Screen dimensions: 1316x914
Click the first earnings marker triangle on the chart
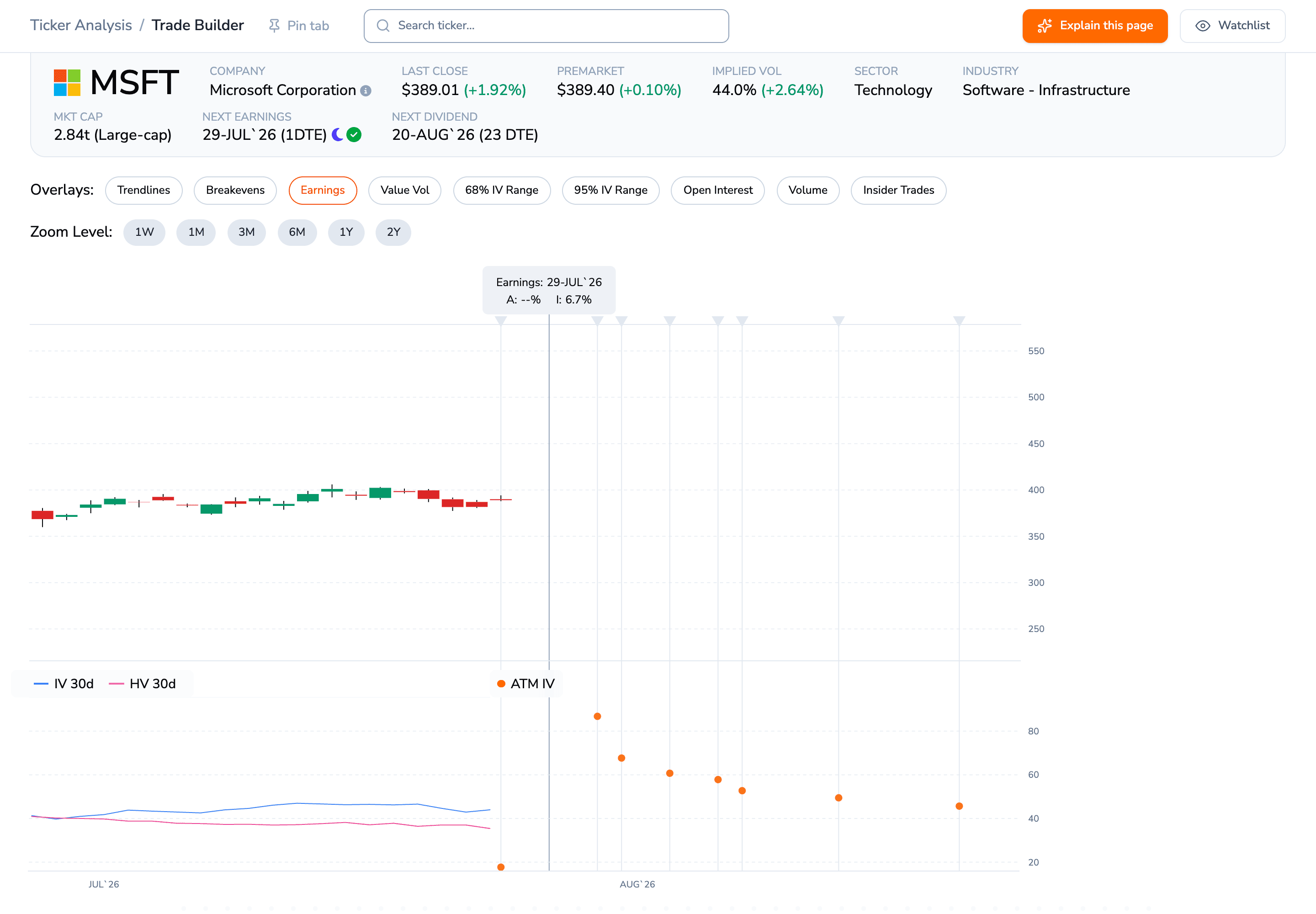click(x=501, y=321)
